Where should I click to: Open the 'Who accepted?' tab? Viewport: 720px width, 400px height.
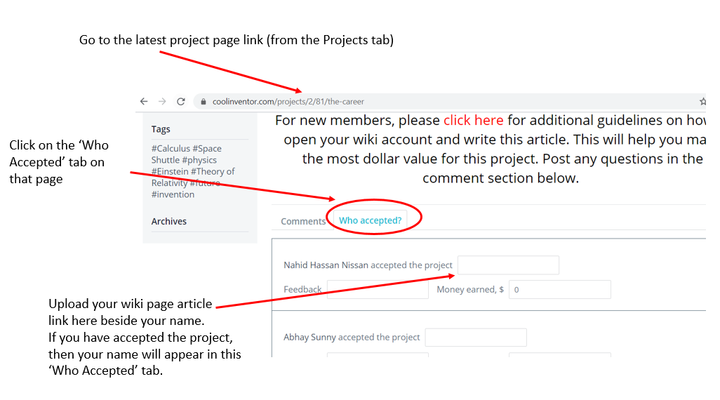click(370, 220)
